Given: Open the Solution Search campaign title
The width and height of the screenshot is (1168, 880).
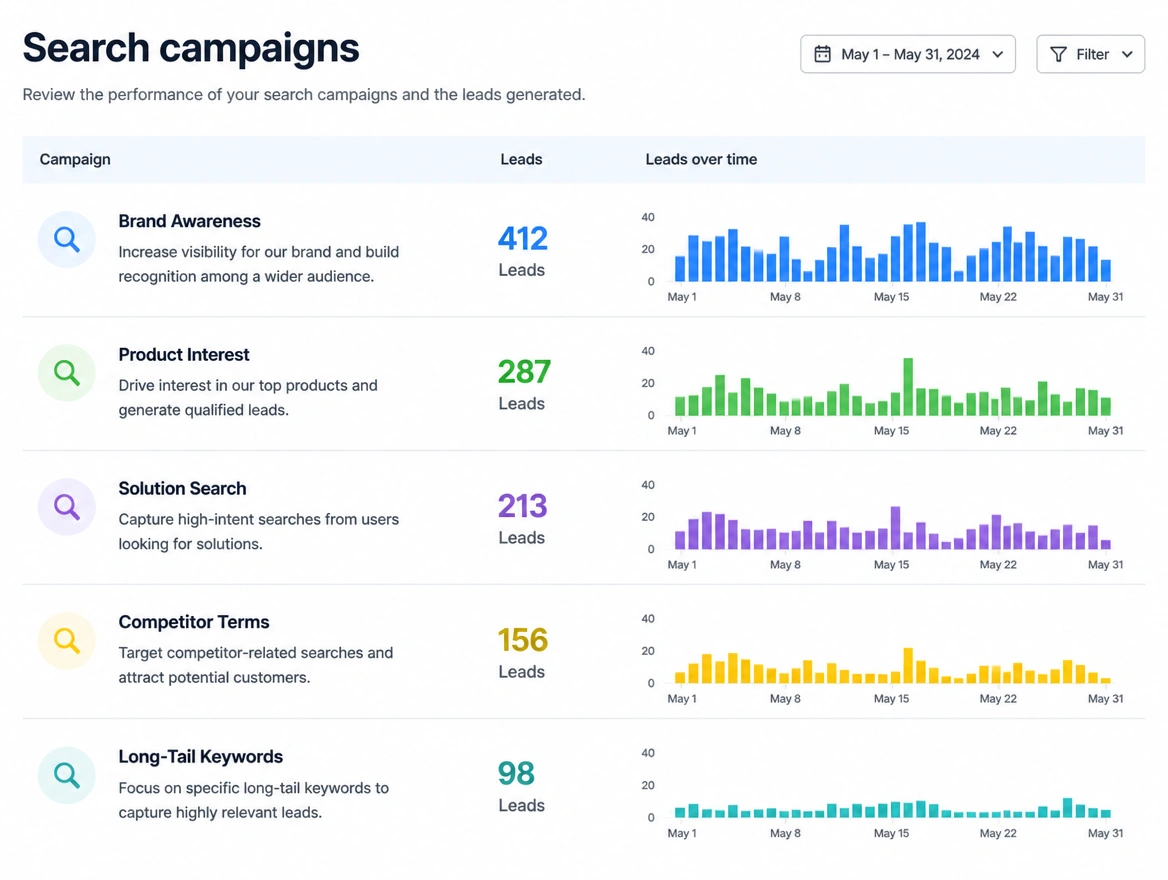Looking at the screenshot, I should (182, 489).
